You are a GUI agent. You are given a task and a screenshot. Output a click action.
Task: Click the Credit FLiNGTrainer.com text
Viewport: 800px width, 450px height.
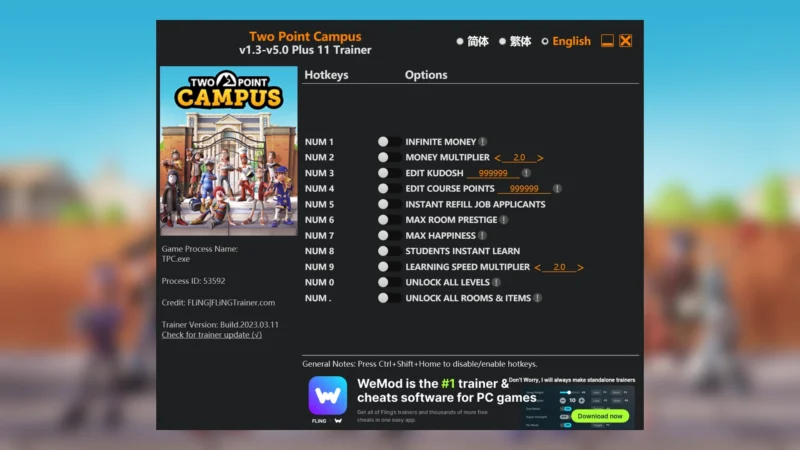(218, 303)
